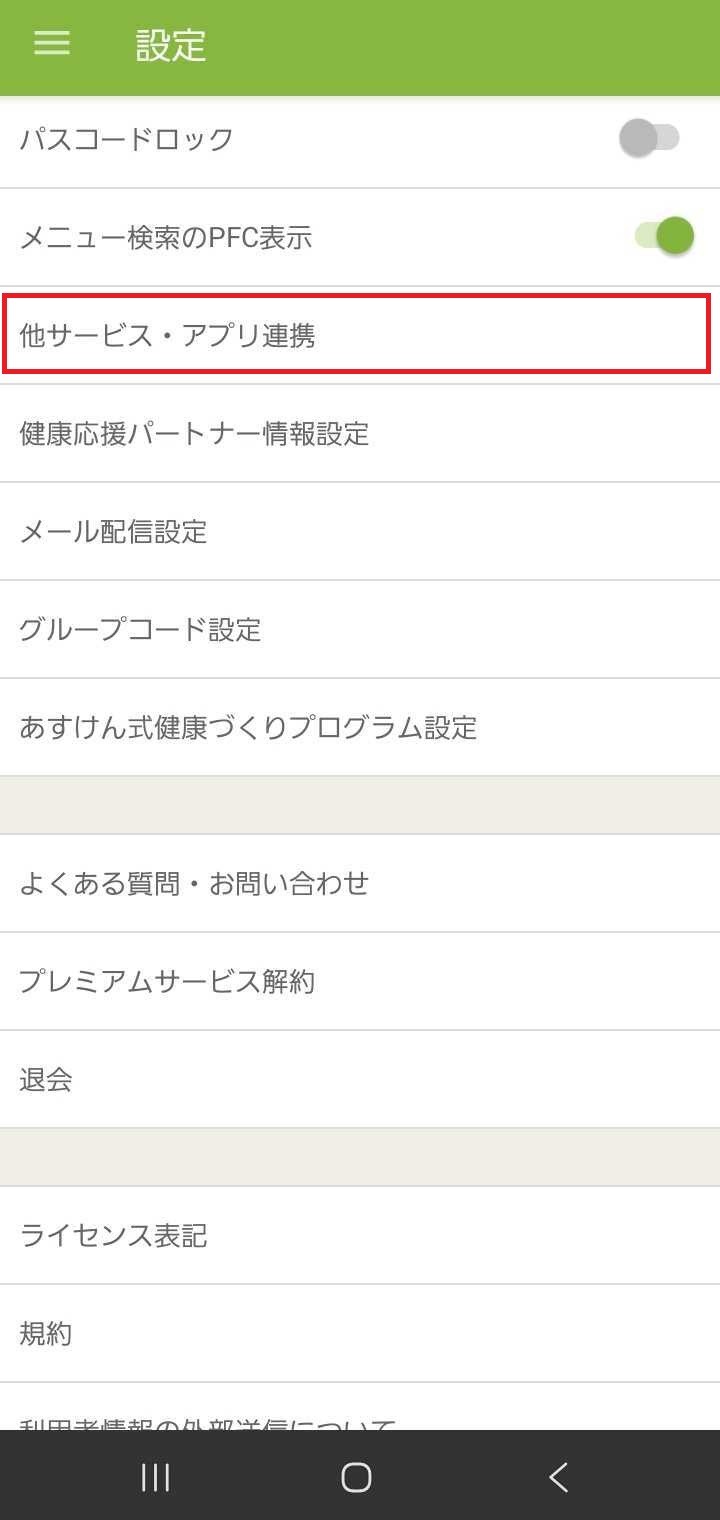Open あすけん式健康づくりプログラム設定
The height and width of the screenshot is (1520, 720).
[360, 727]
